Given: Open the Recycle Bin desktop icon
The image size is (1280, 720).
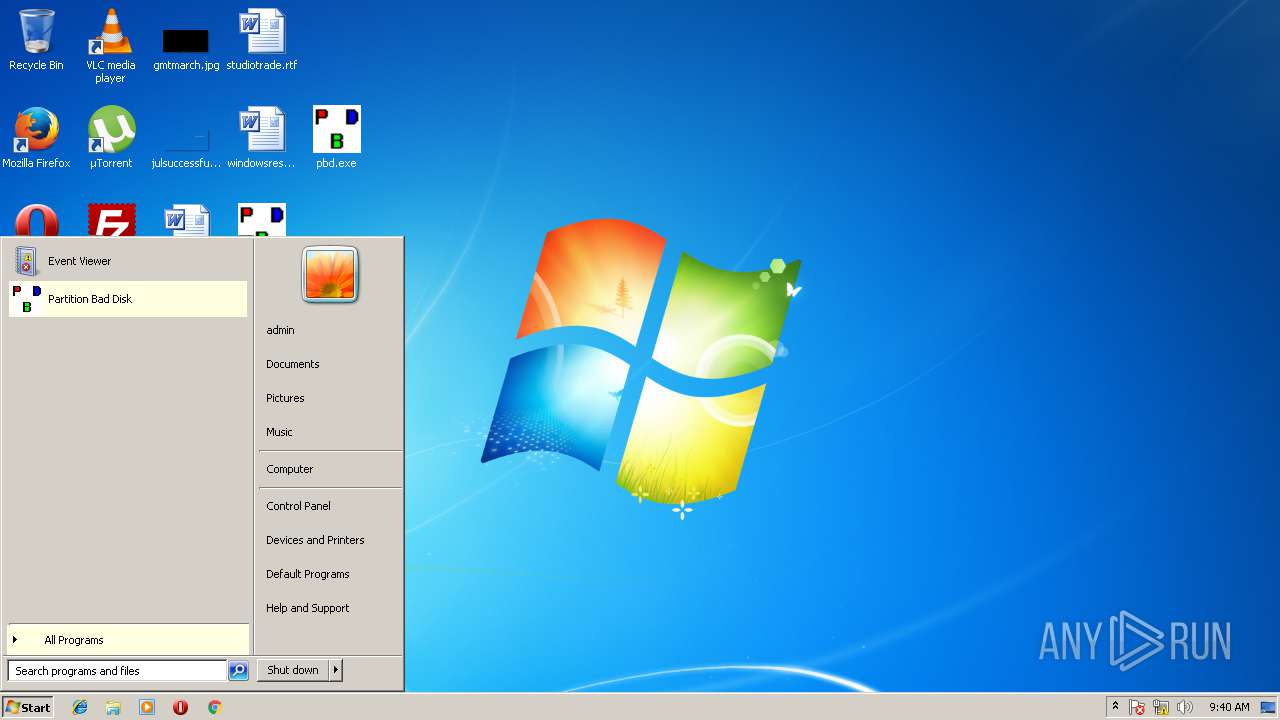Looking at the screenshot, I should (36, 40).
